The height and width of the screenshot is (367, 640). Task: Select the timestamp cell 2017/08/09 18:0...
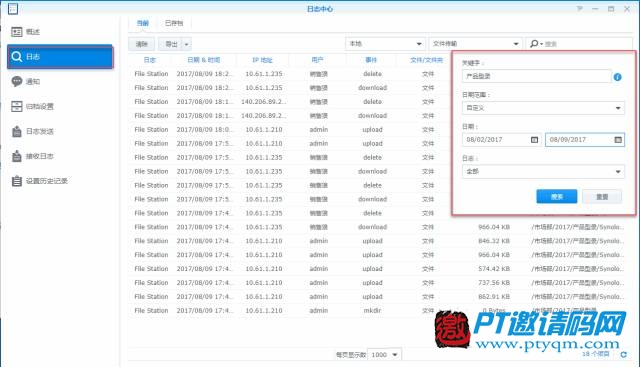pyautogui.click(x=205, y=129)
